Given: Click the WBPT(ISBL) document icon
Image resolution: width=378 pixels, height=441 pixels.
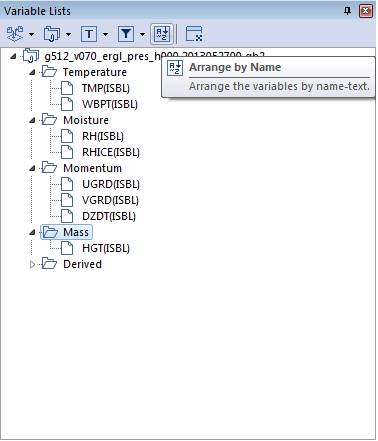Looking at the screenshot, I should tap(67, 104).
